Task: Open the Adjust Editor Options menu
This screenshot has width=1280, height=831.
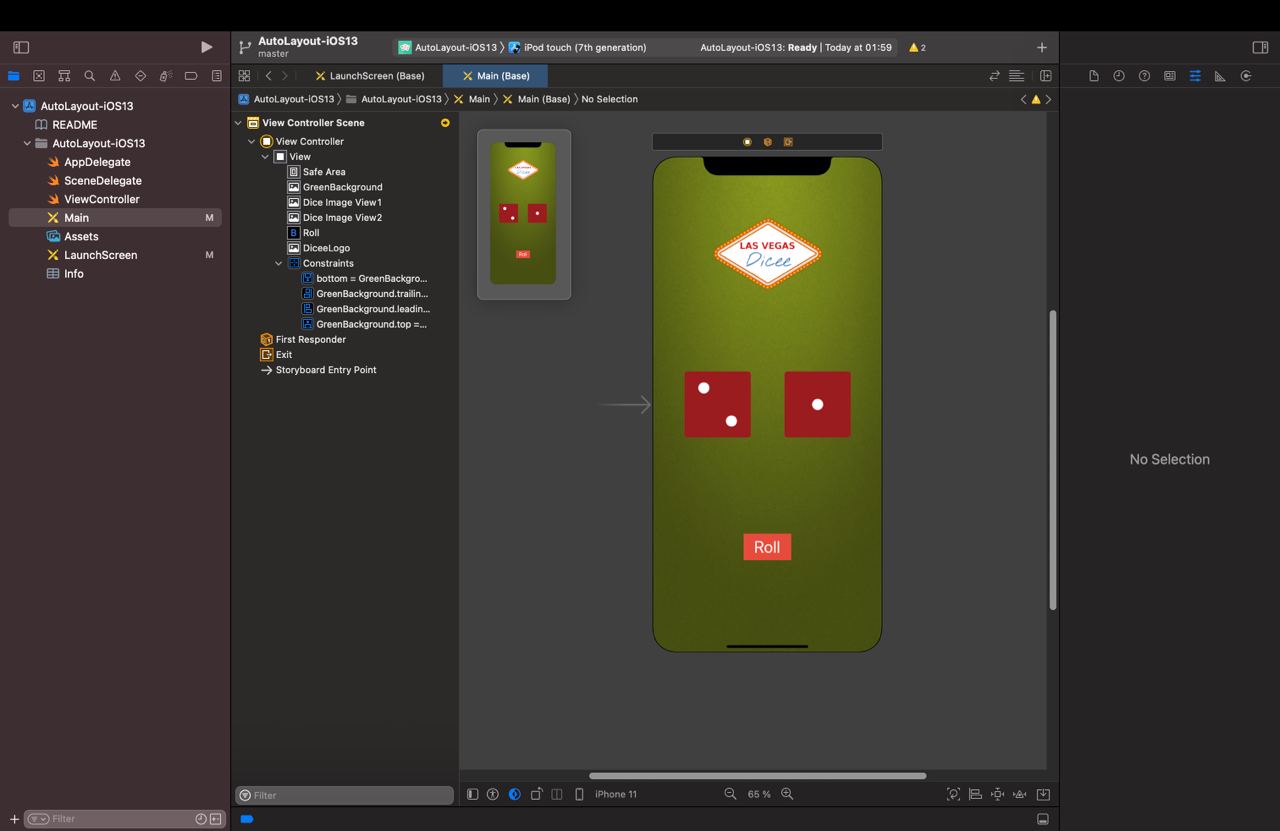Action: point(1016,76)
